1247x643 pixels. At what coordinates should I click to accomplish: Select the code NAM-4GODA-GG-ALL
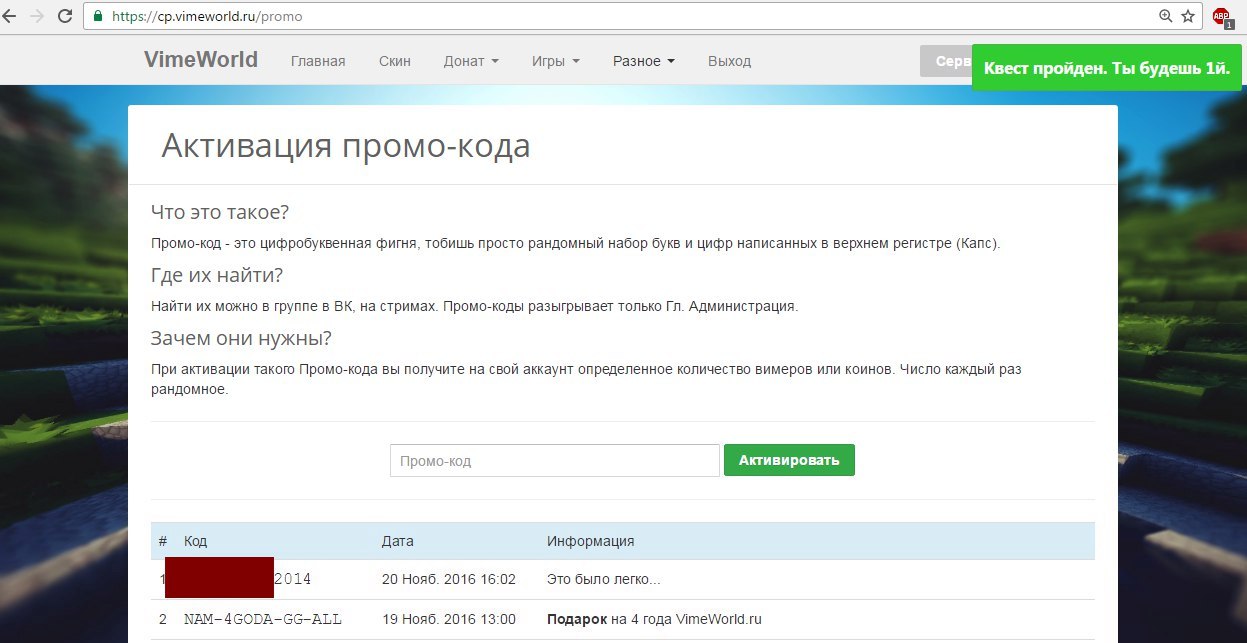click(263, 619)
